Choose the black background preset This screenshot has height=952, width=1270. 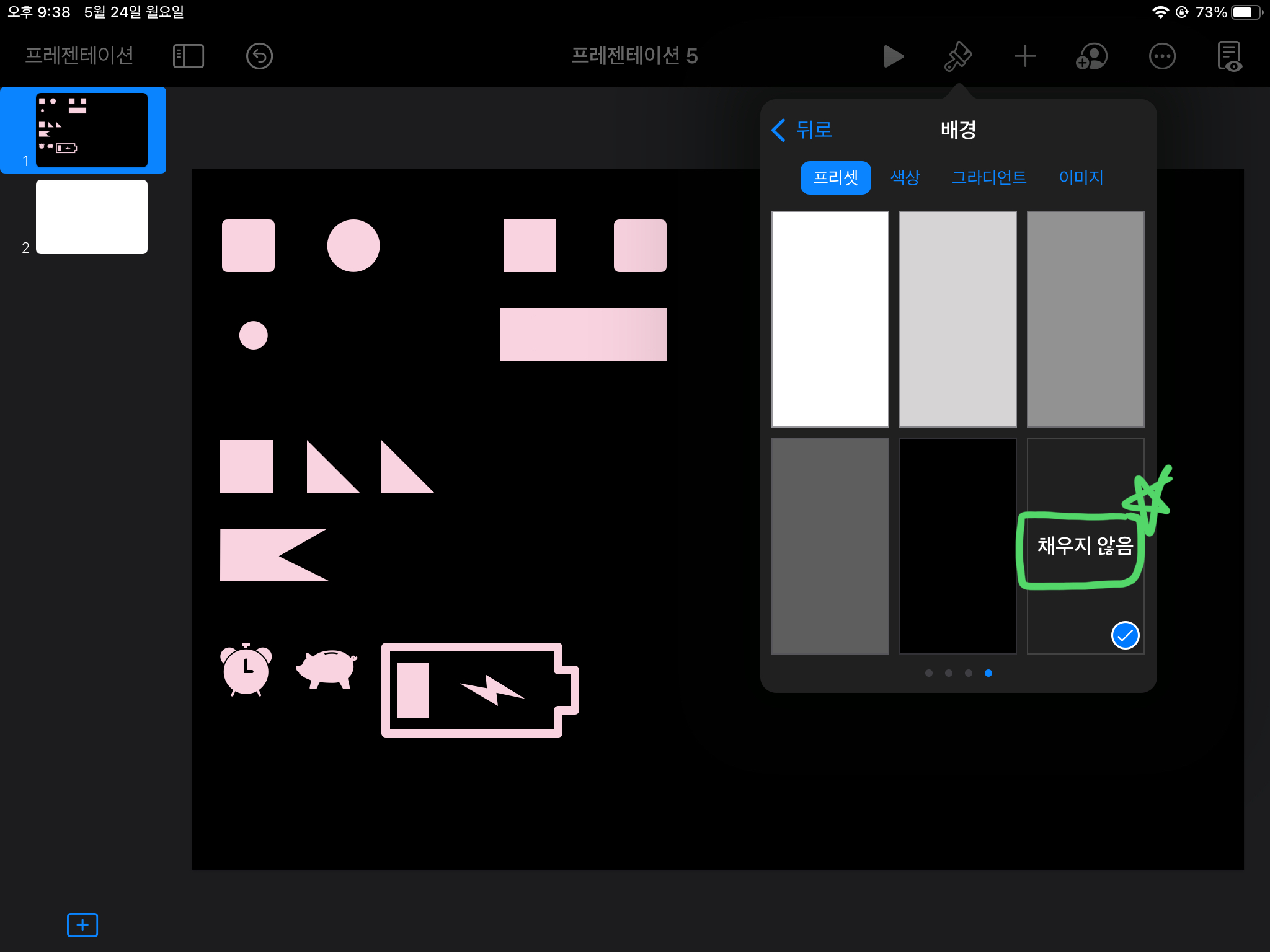click(x=957, y=546)
